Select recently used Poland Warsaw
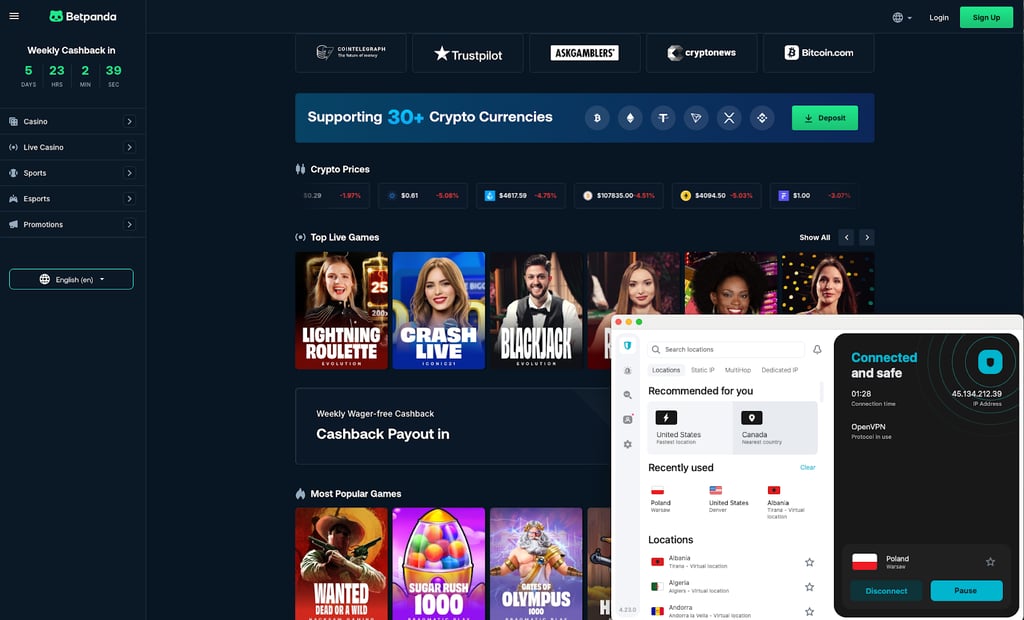The height and width of the screenshot is (620, 1024). click(x=661, y=499)
